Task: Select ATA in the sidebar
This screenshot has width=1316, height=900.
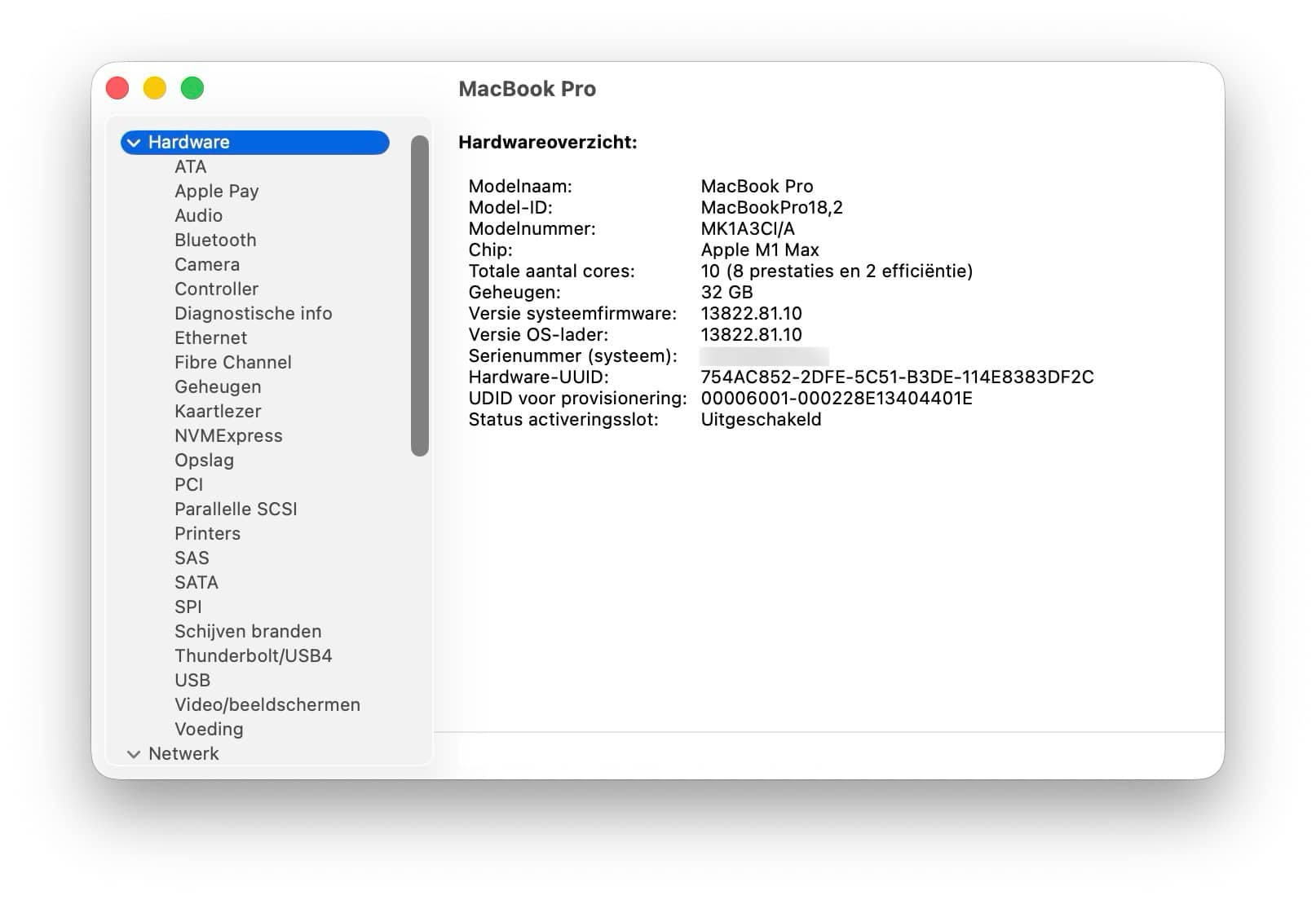Action: [190, 166]
